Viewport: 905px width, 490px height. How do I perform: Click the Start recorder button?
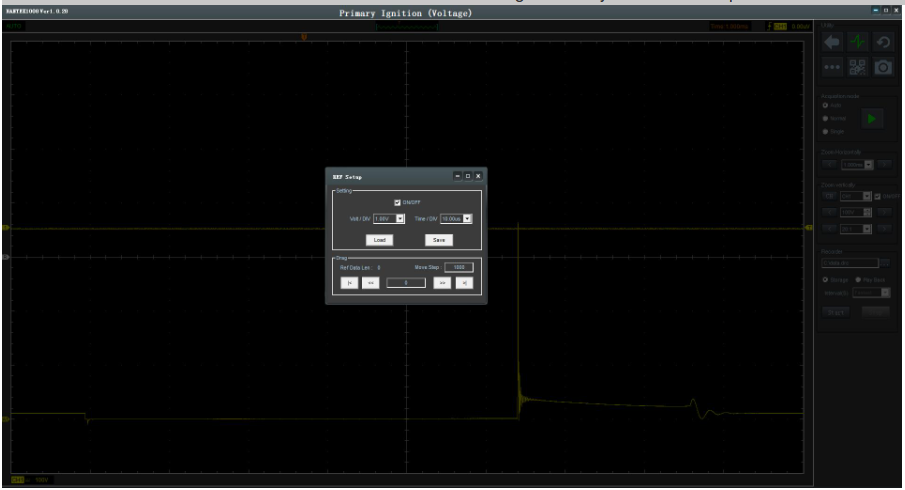point(836,312)
